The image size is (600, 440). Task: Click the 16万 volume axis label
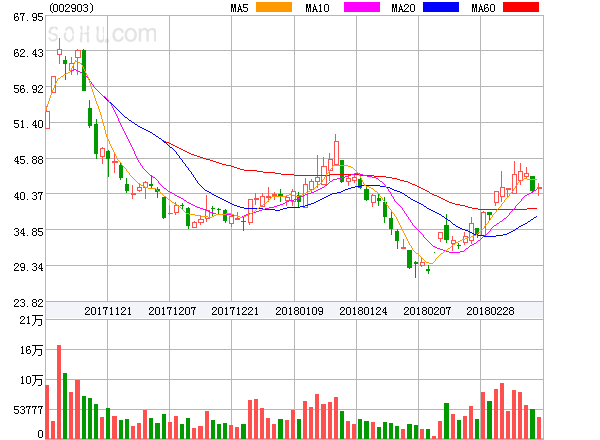31,350
